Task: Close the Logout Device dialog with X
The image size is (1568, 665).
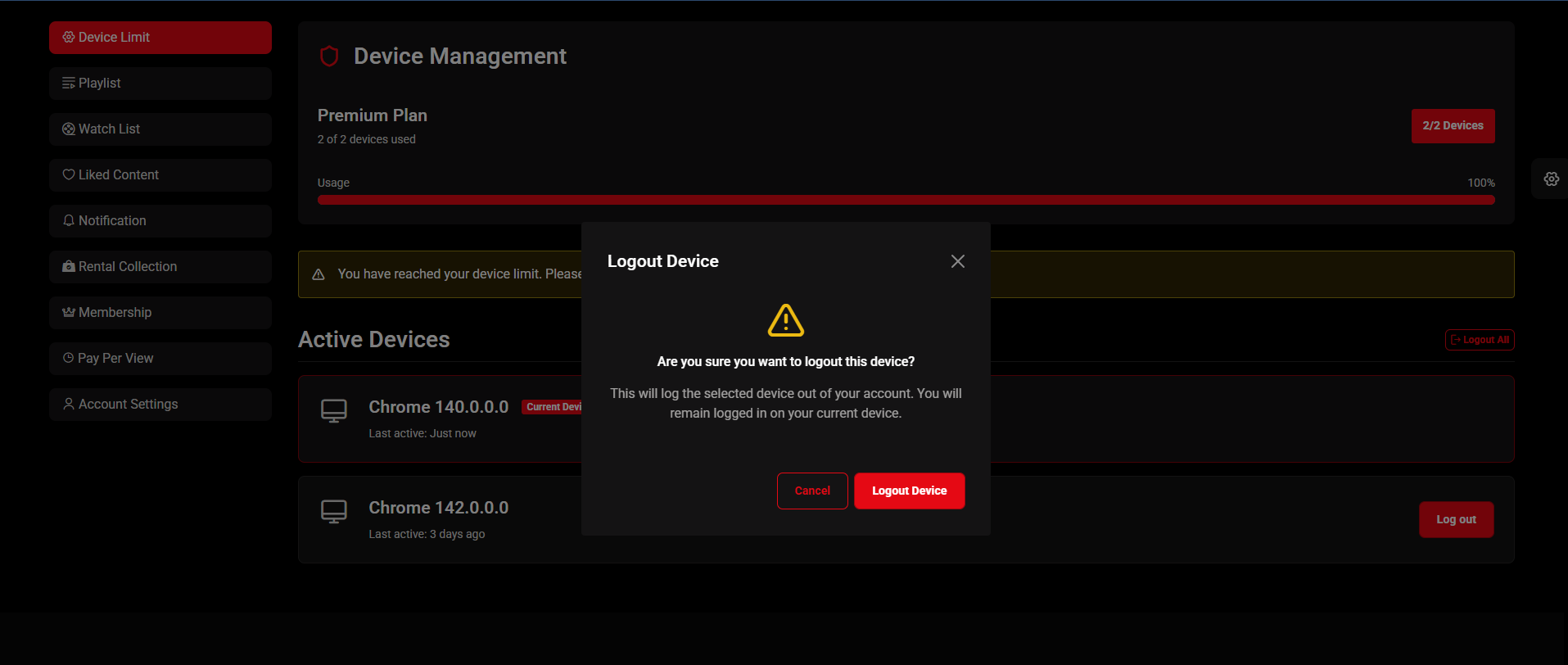Action: [x=957, y=261]
